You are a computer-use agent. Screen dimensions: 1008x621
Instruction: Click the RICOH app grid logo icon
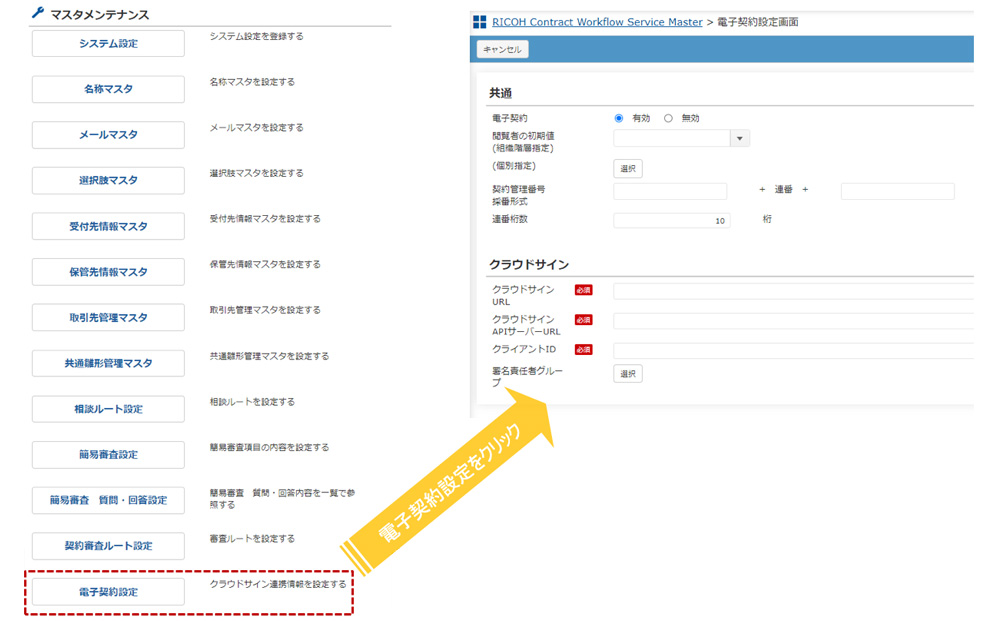(x=480, y=21)
